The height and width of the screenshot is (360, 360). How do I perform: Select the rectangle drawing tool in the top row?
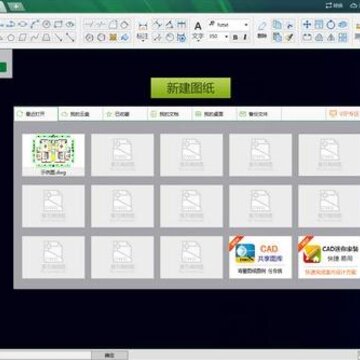click(58, 24)
